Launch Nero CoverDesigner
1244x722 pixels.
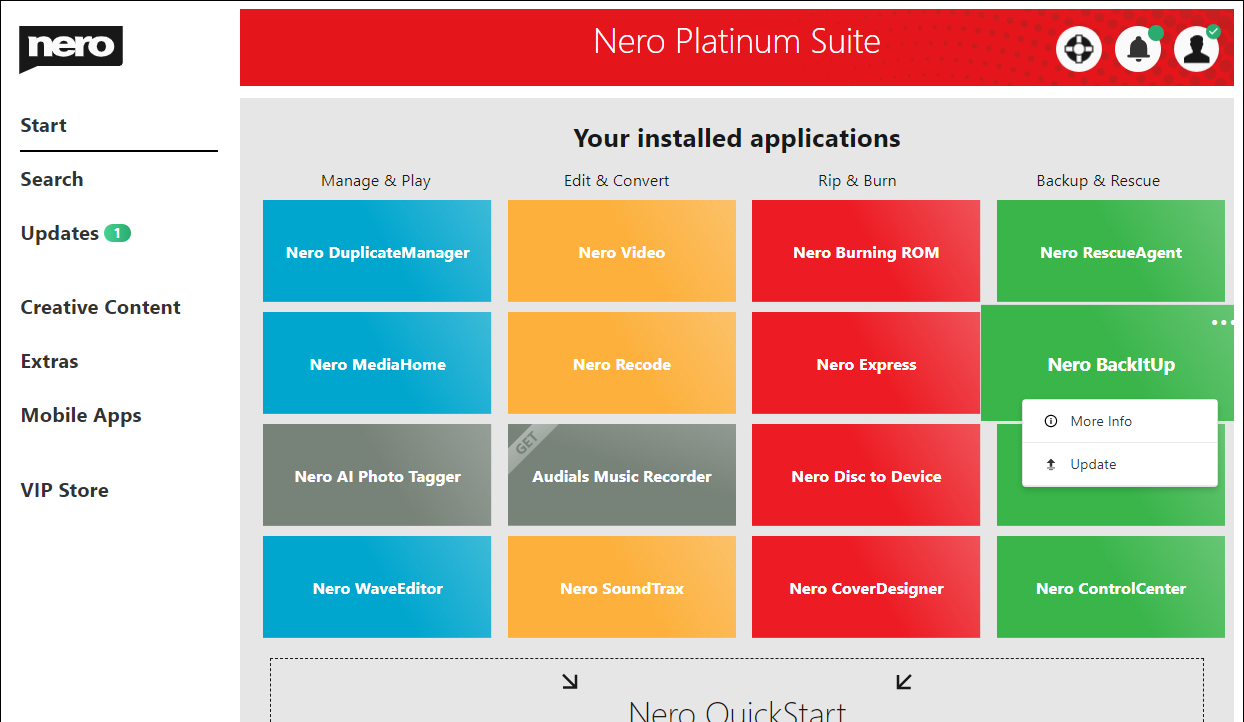866,587
